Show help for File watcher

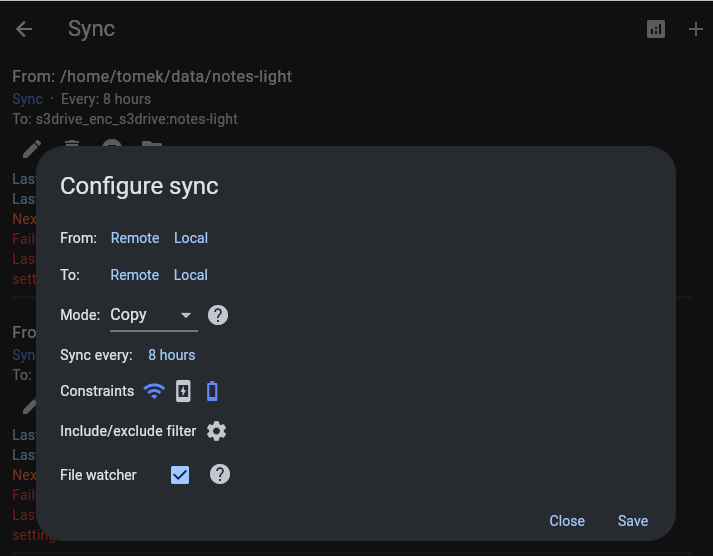pos(220,474)
